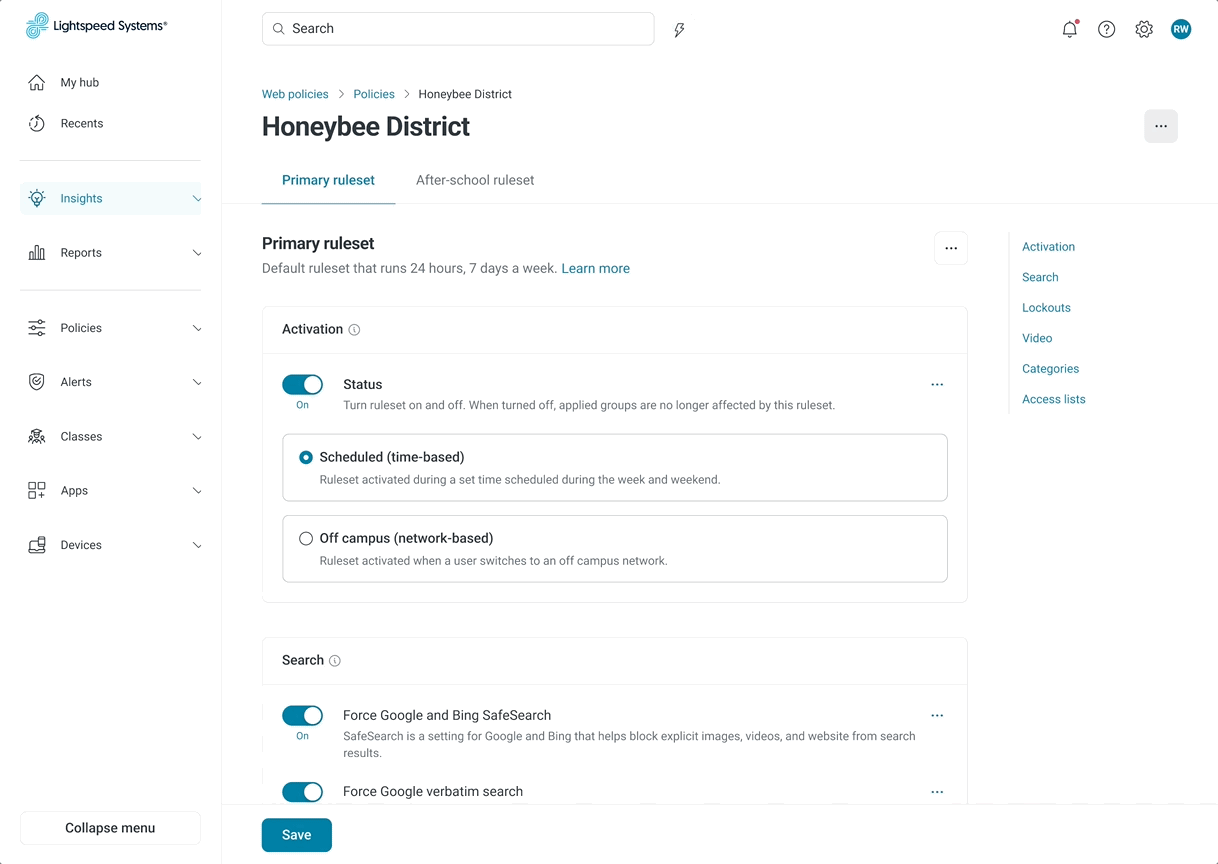Click the Insights lightbulb icon
The width and height of the screenshot is (1218, 864).
coord(37,198)
